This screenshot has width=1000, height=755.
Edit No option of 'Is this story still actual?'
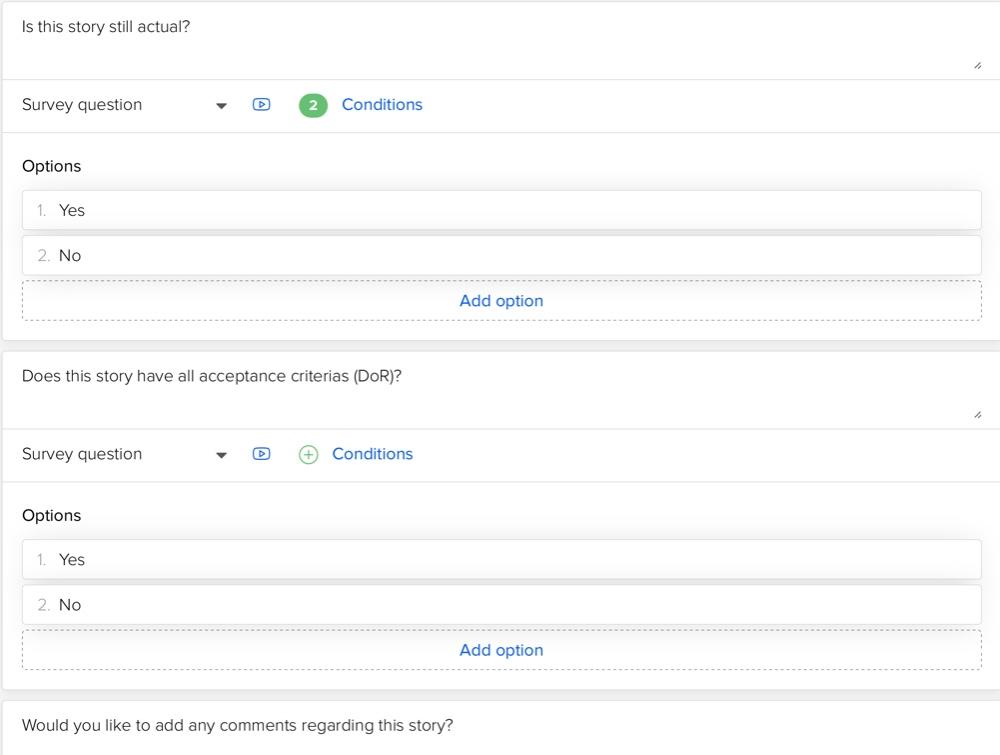click(x=502, y=255)
